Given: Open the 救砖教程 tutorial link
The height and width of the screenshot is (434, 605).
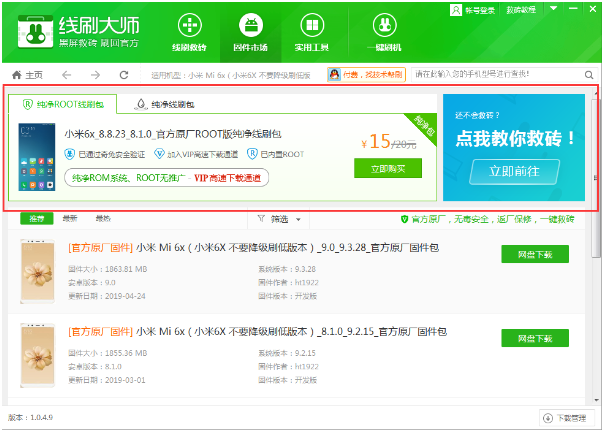Looking at the screenshot, I should pyautogui.click(x=521, y=10).
